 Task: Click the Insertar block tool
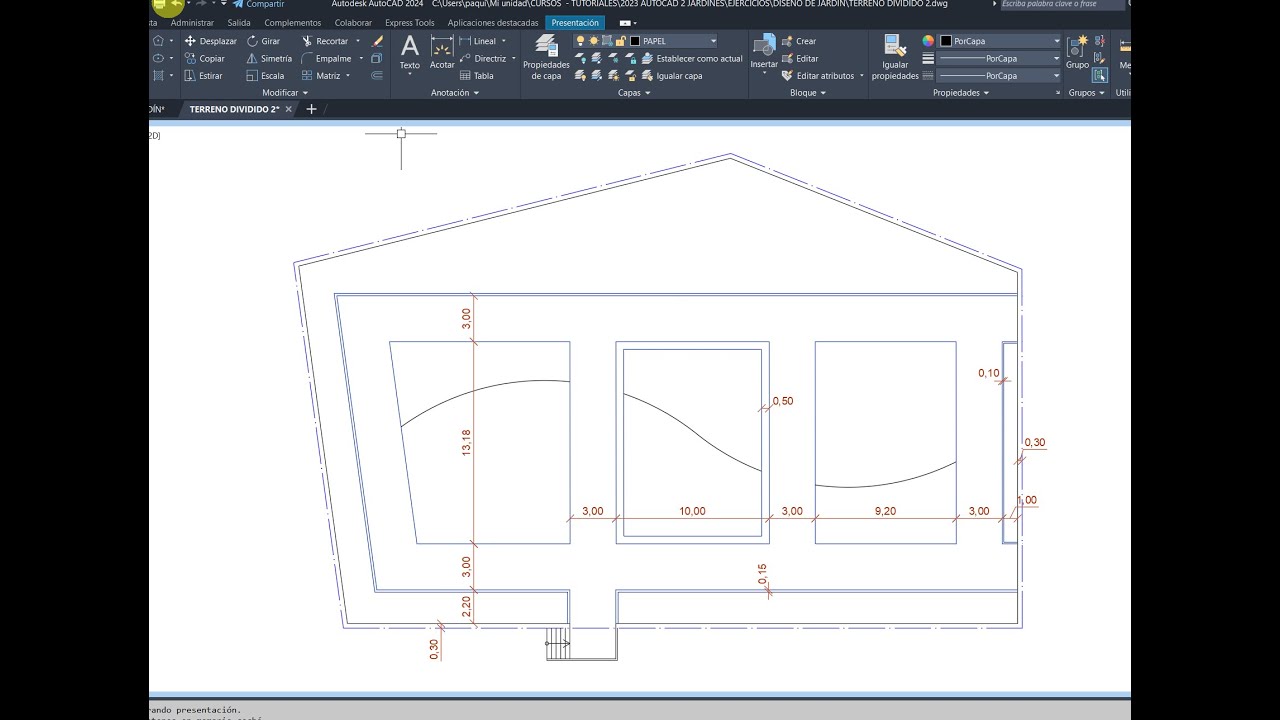(x=764, y=53)
